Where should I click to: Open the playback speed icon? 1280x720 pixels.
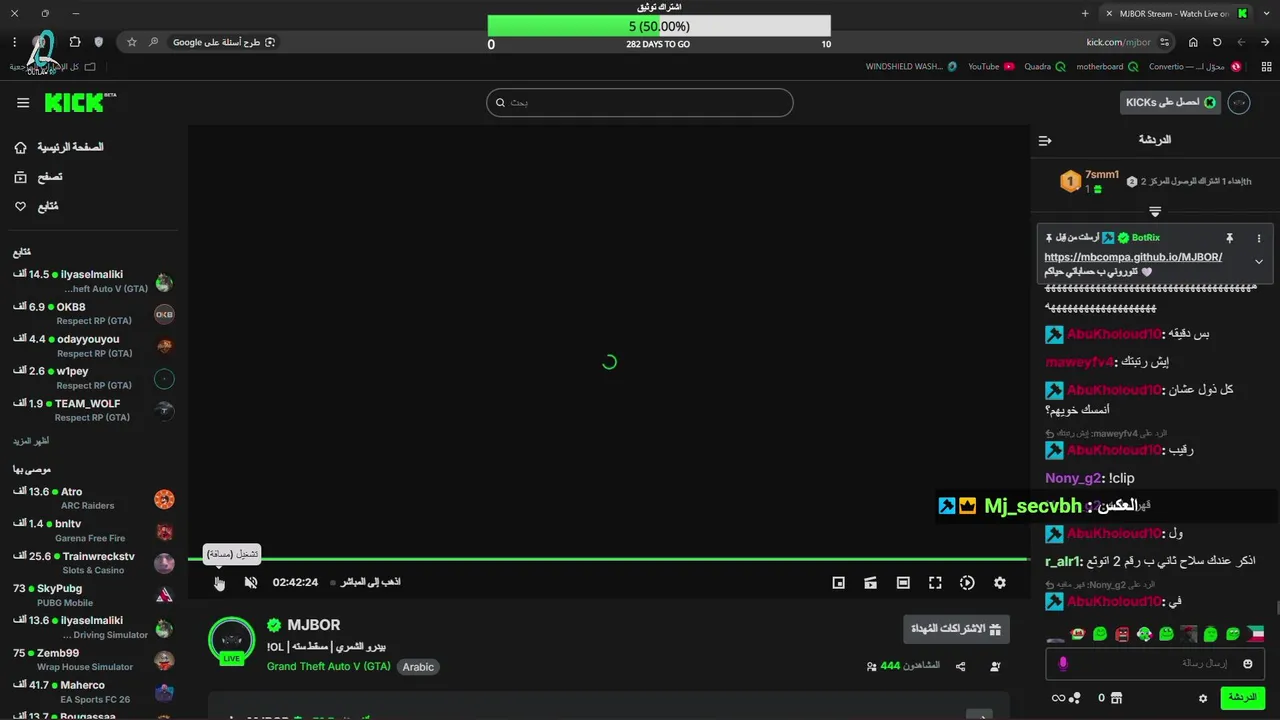click(967, 583)
